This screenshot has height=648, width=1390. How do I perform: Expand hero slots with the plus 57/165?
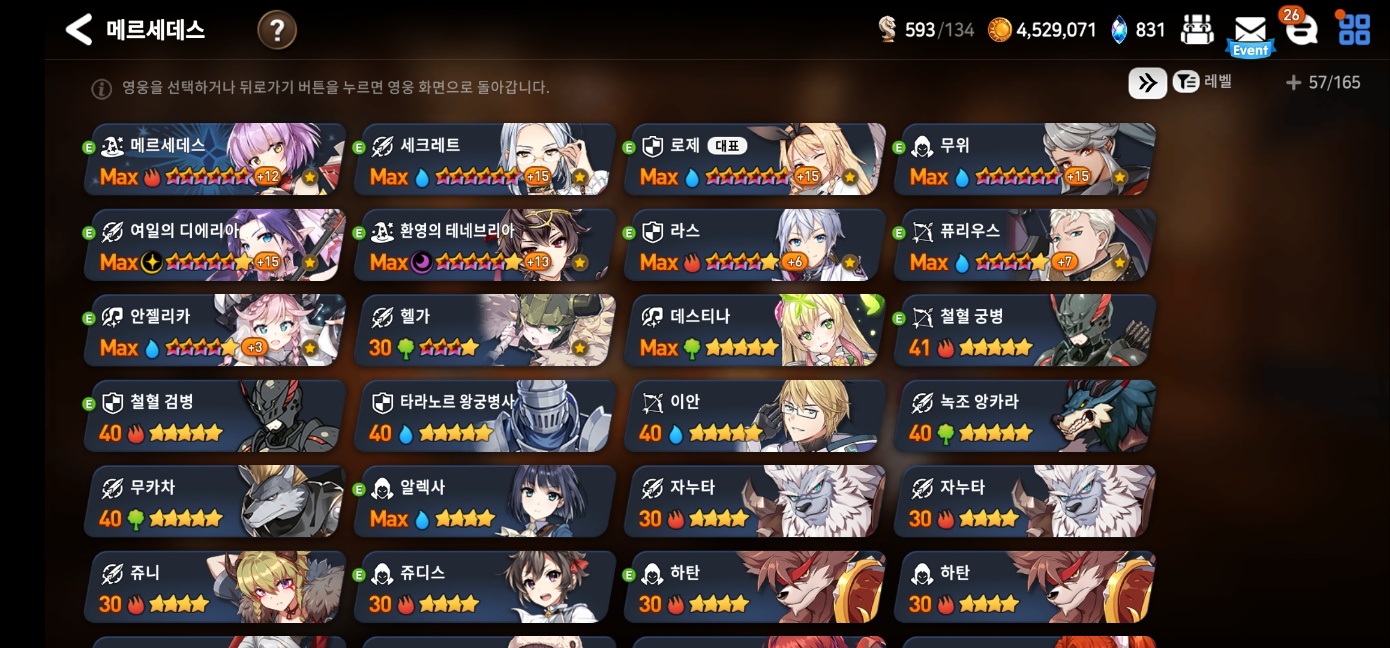pyautogui.click(x=1323, y=83)
